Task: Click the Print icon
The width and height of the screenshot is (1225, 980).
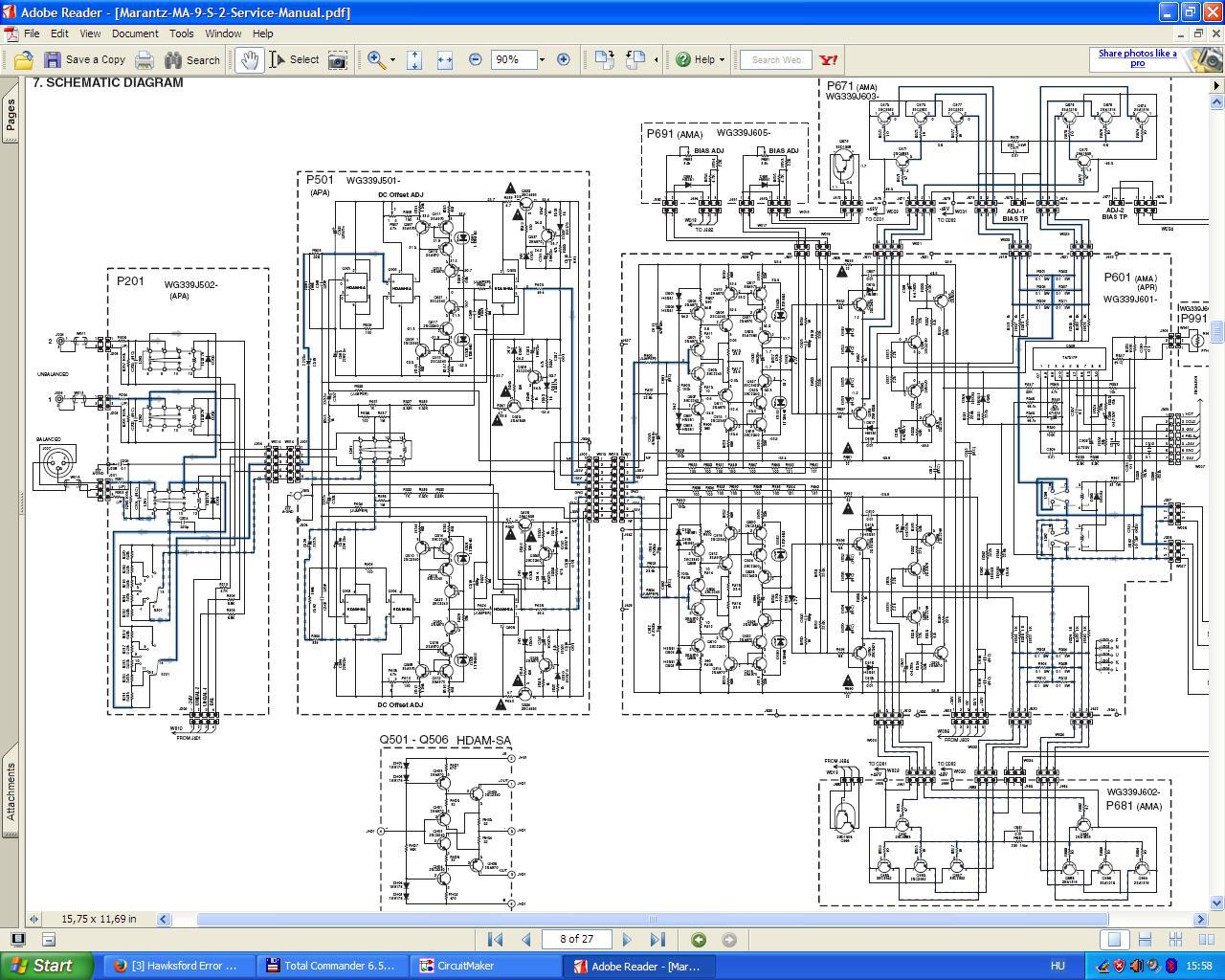Action: [144, 59]
